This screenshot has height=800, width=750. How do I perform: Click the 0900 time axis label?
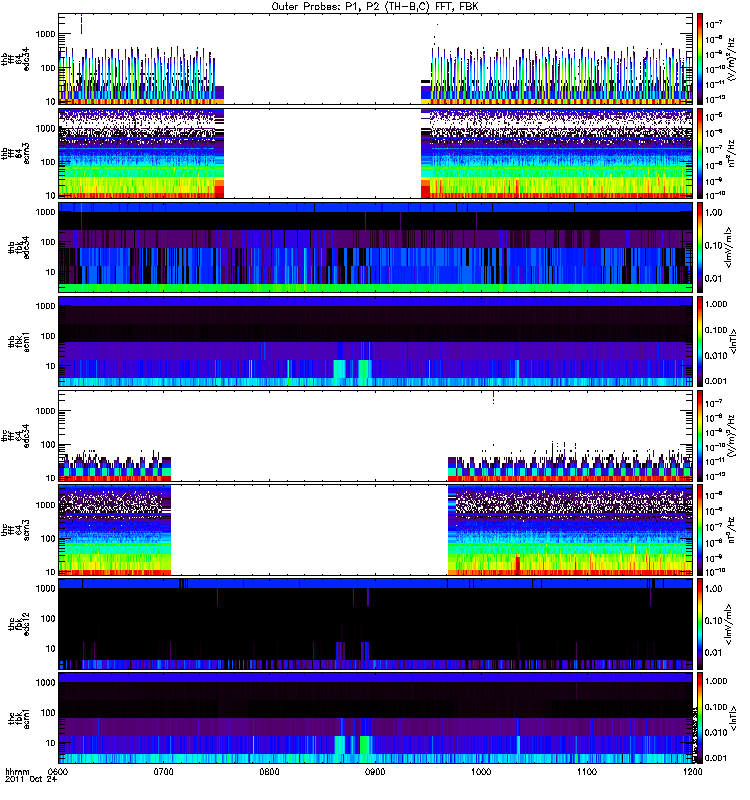tap(376, 771)
